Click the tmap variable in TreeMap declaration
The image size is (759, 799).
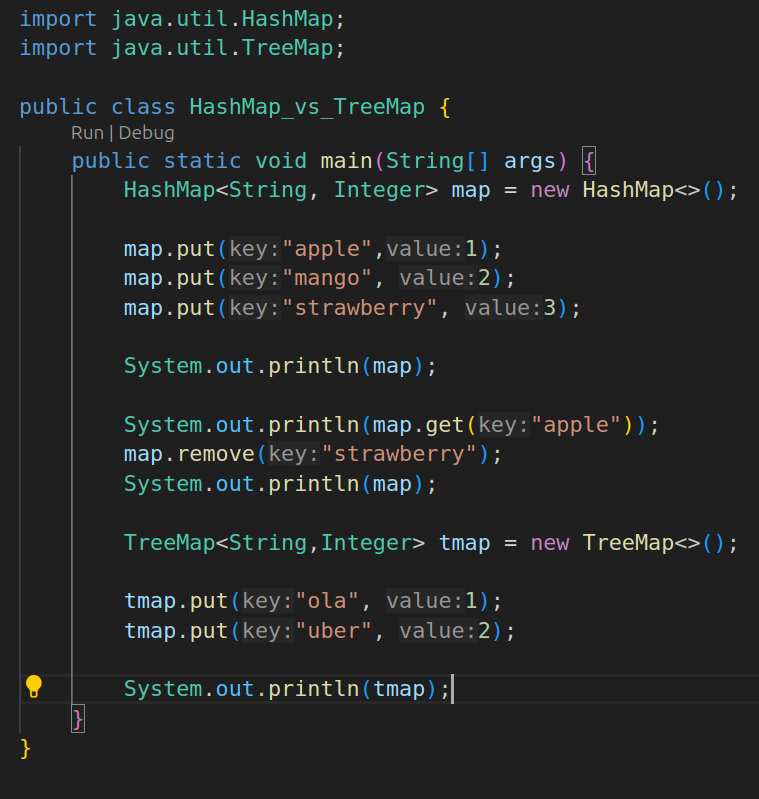pos(465,543)
